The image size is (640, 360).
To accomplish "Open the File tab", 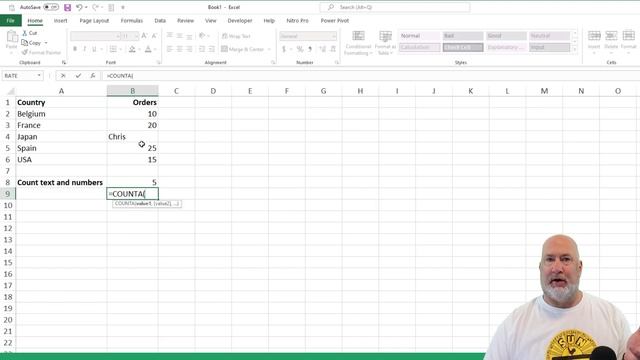I will click(x=11, y=20).
